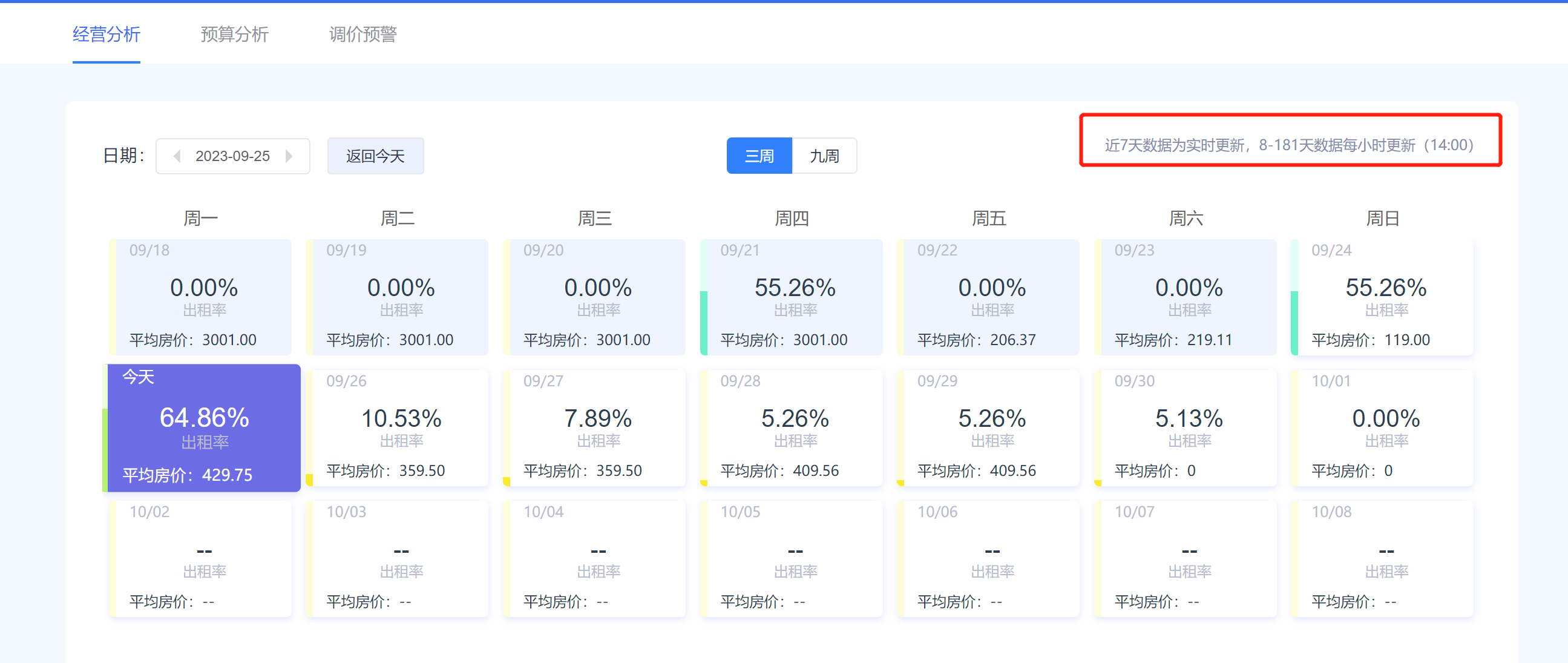Click the 周六 column header
Image resolution: width=1568 pixels, height=663 pixels.
tap(1186, 218)
